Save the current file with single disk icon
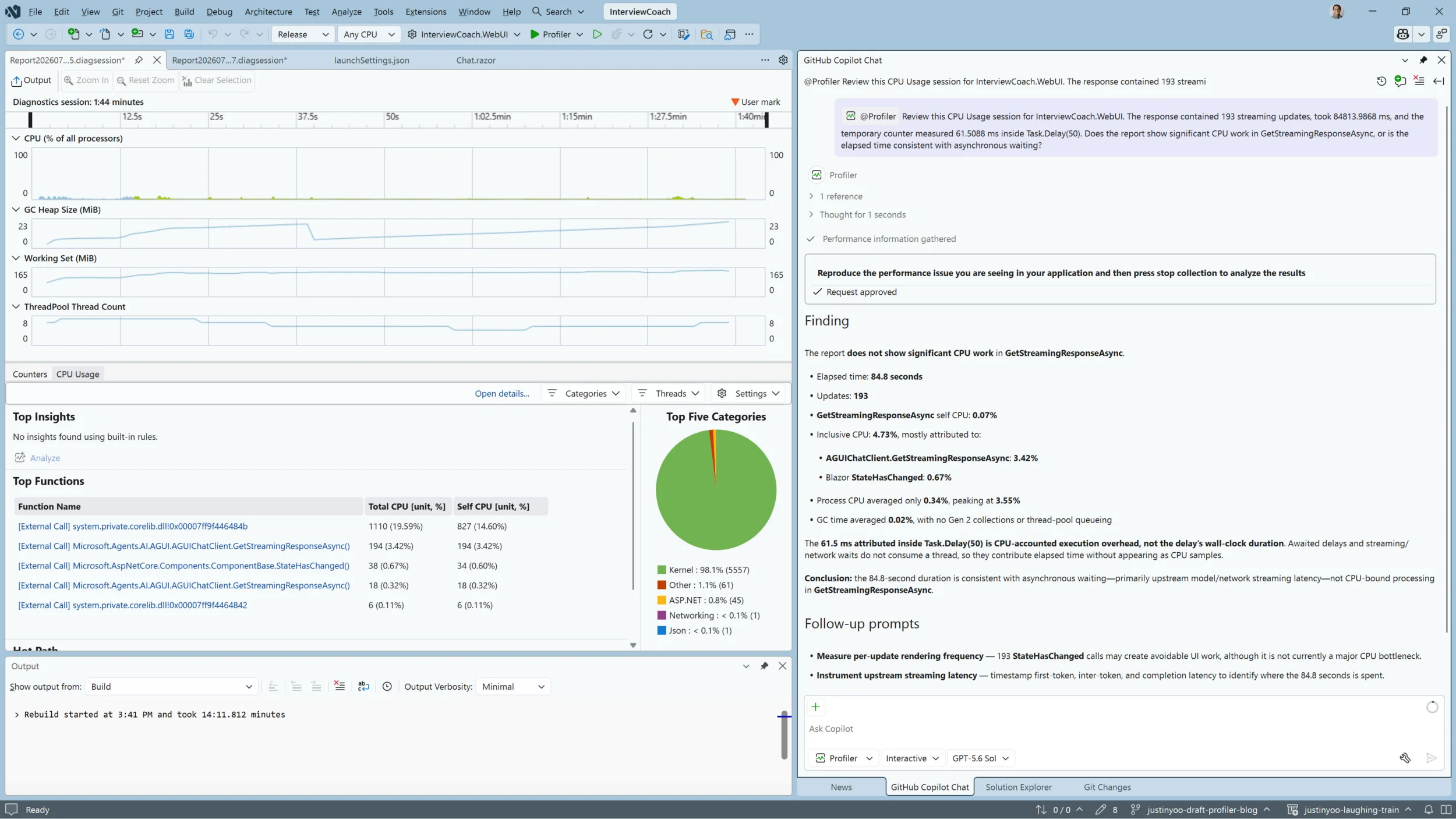Screen dimensions: 1456x819 tap(169, 34)
